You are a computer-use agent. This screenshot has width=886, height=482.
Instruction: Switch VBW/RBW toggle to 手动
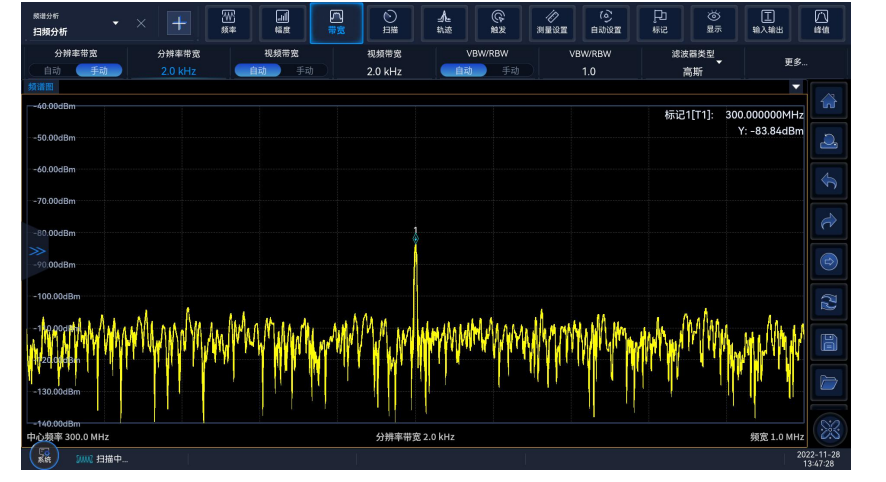tap(510, 71)
